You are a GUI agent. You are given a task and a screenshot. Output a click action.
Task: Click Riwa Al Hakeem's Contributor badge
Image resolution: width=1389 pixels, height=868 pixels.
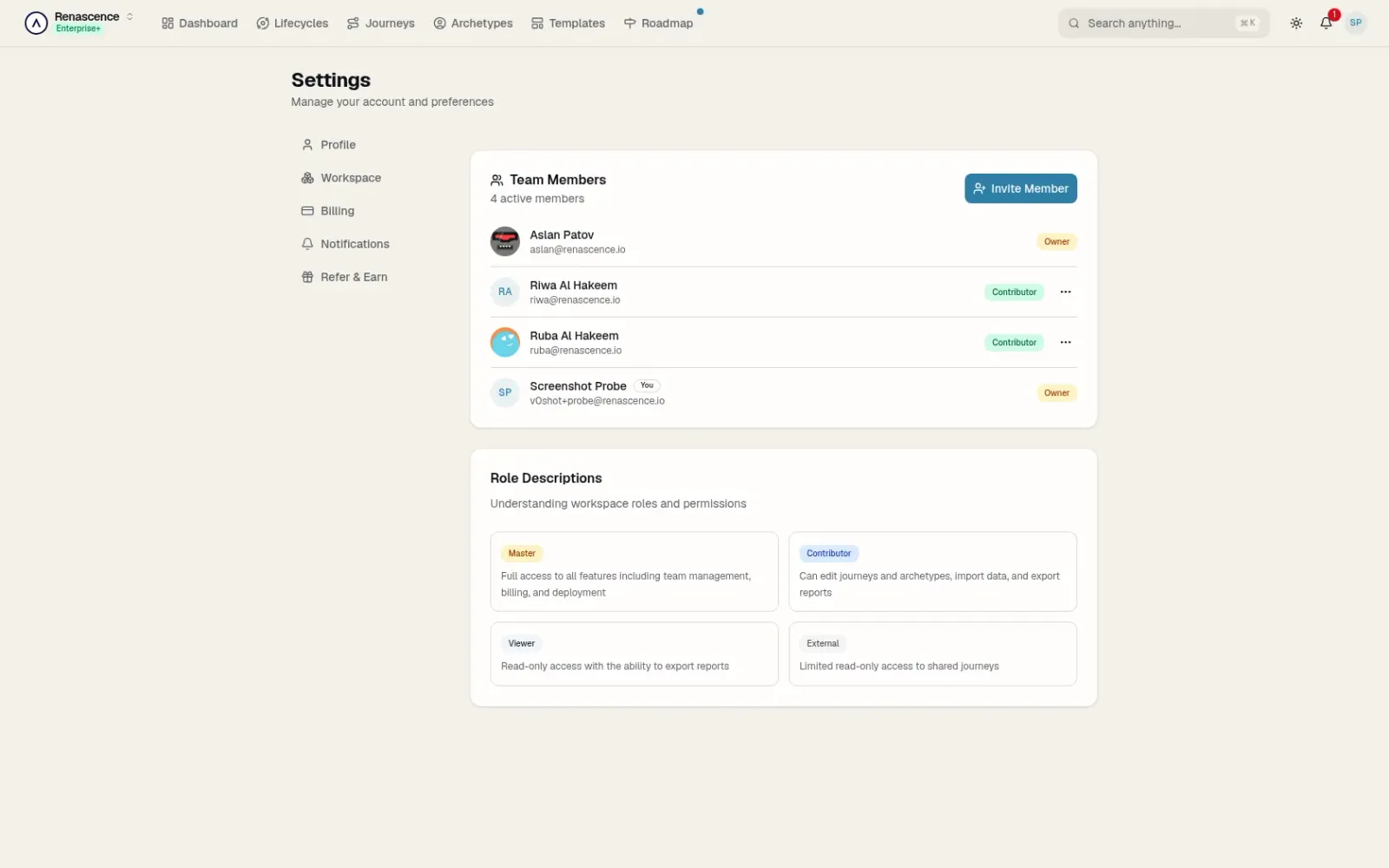[x=1014, y=292]
